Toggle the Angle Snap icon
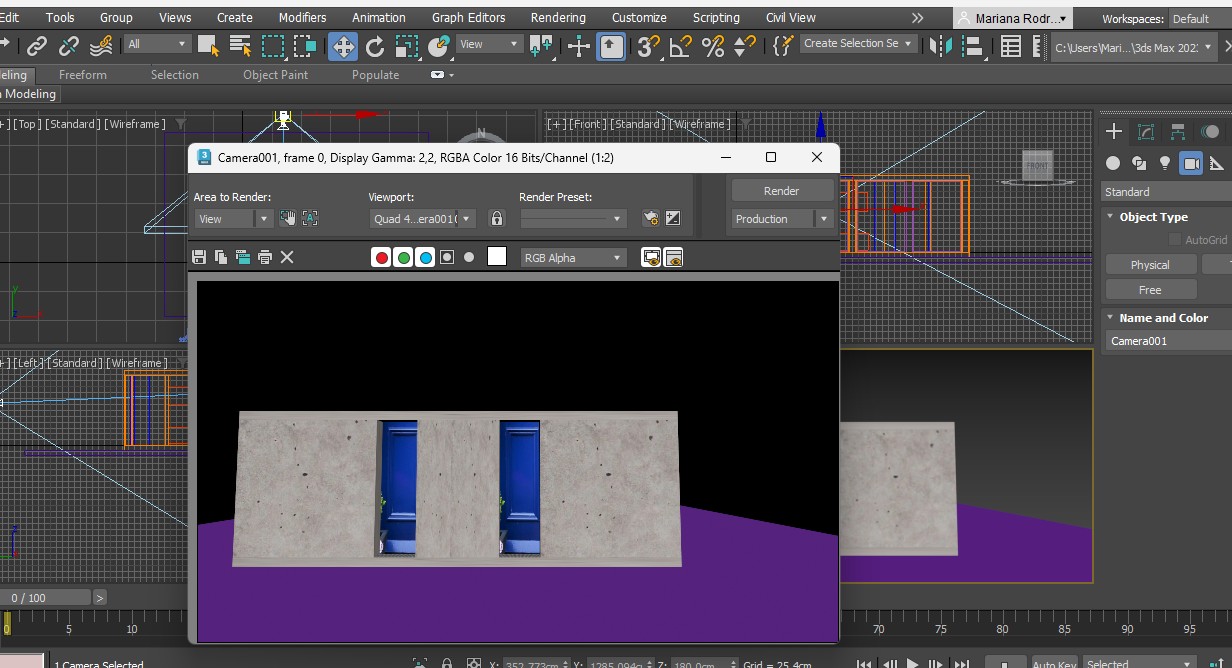Viewport: 1232px width, 668px height. pyautogui.click(x=680, y=46)
